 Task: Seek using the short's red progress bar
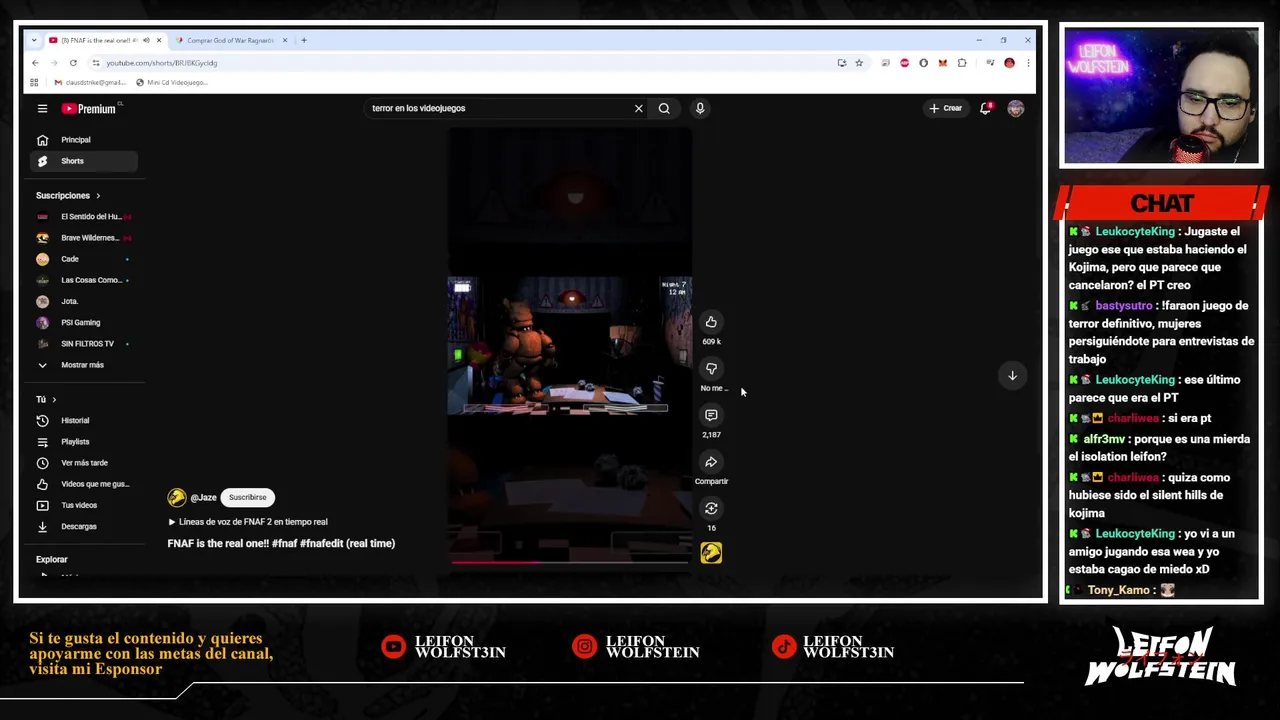pos(570,562)
